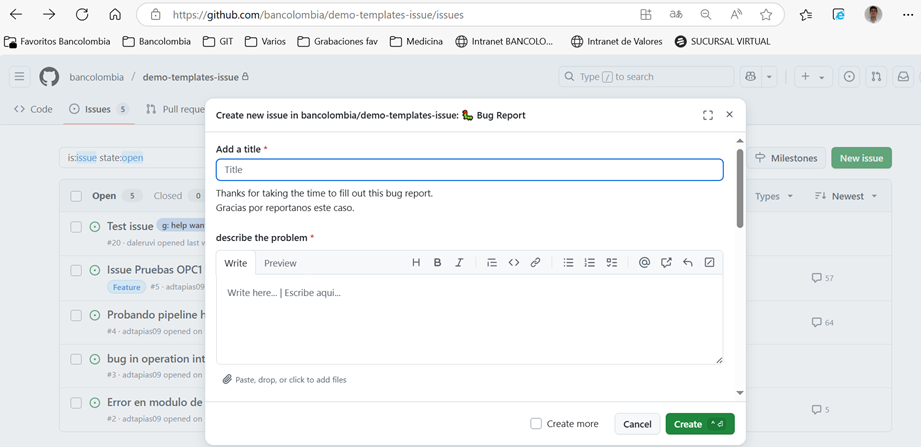This screenshot has height=447, width=921.
Task: Enable the Create more checkbox
Action: point(536,424)
